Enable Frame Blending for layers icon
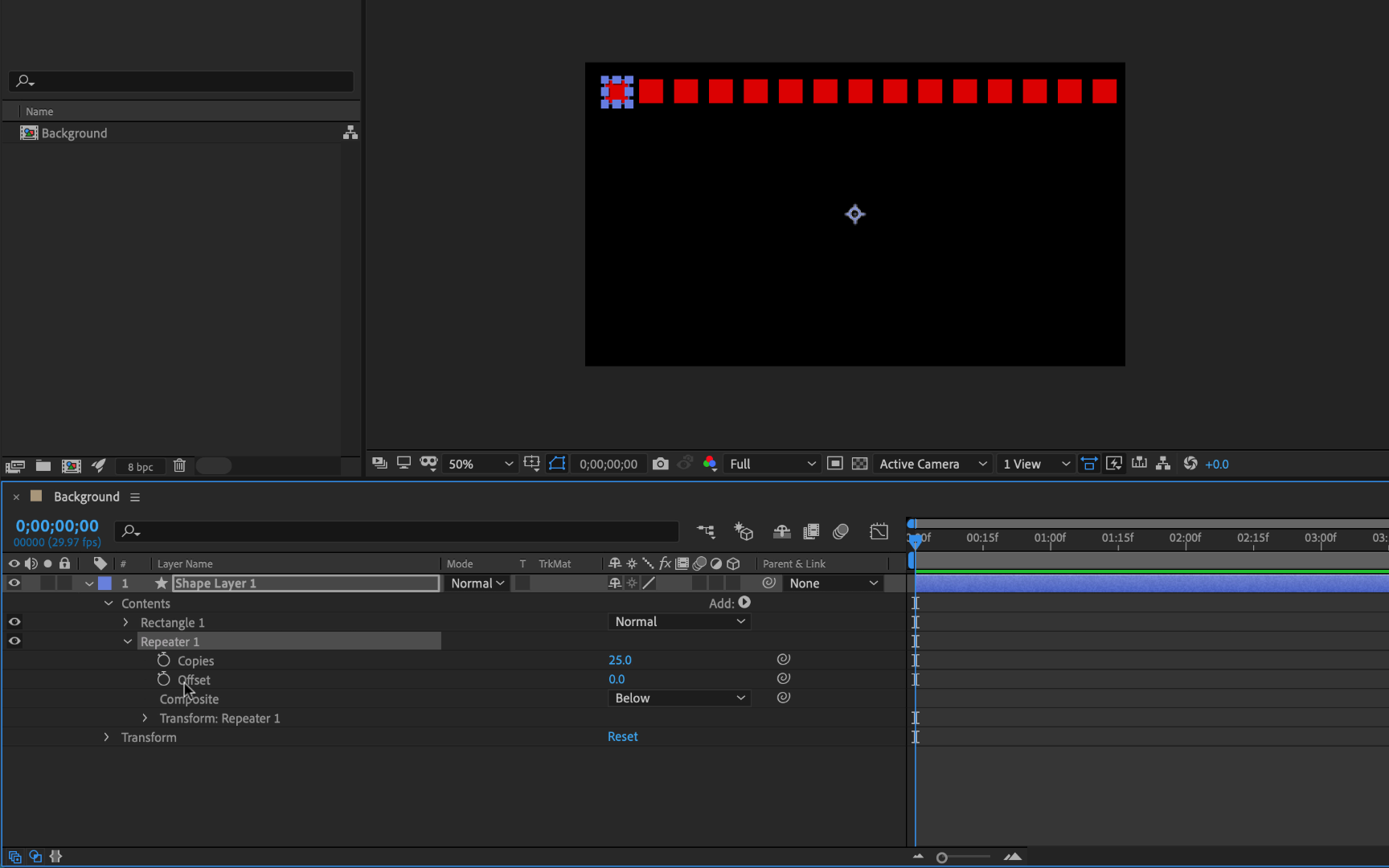 [811, 531]
